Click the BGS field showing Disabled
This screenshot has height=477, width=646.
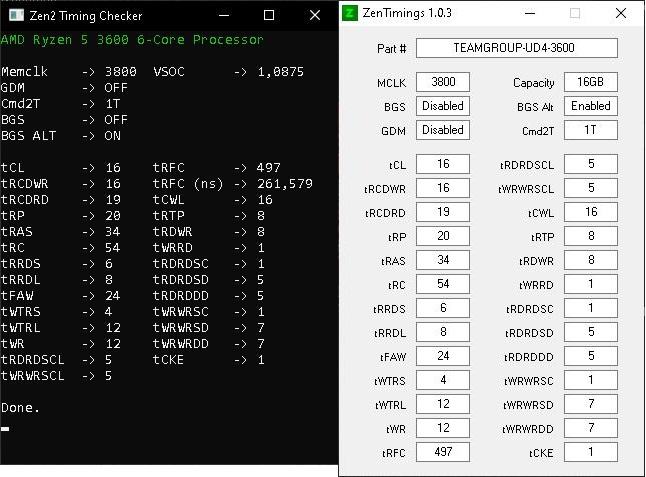point(443,106)
